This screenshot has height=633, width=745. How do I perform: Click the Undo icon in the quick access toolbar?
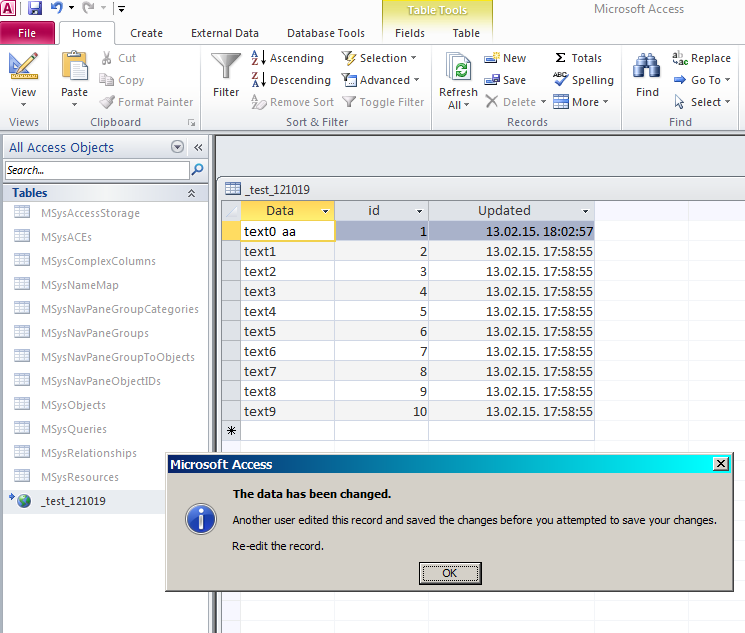click(57, 8)
